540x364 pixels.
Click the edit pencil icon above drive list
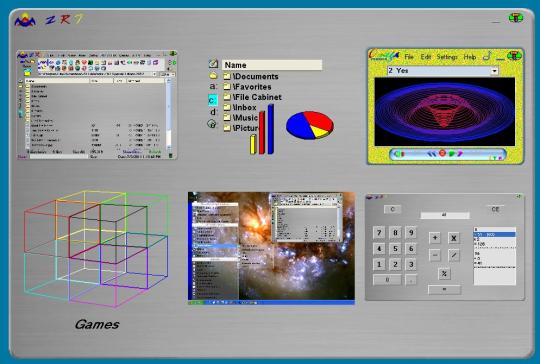(x=214, y=63)
